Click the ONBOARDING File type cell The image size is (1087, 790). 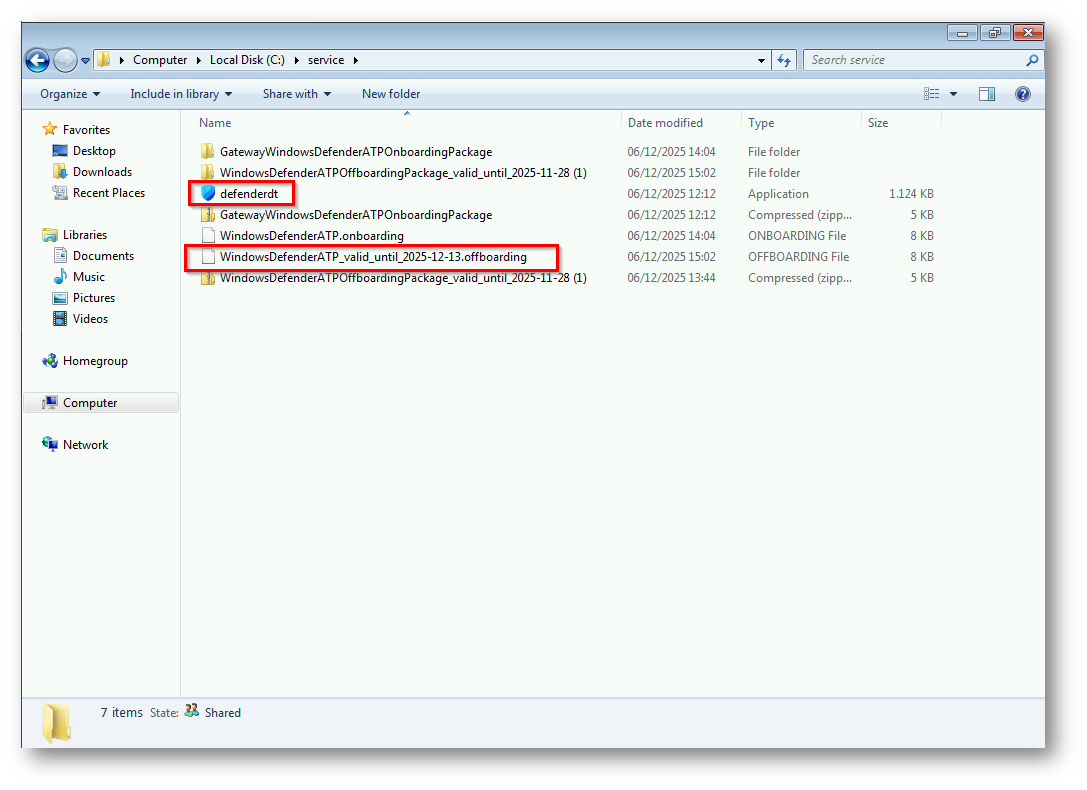[797, 236]
